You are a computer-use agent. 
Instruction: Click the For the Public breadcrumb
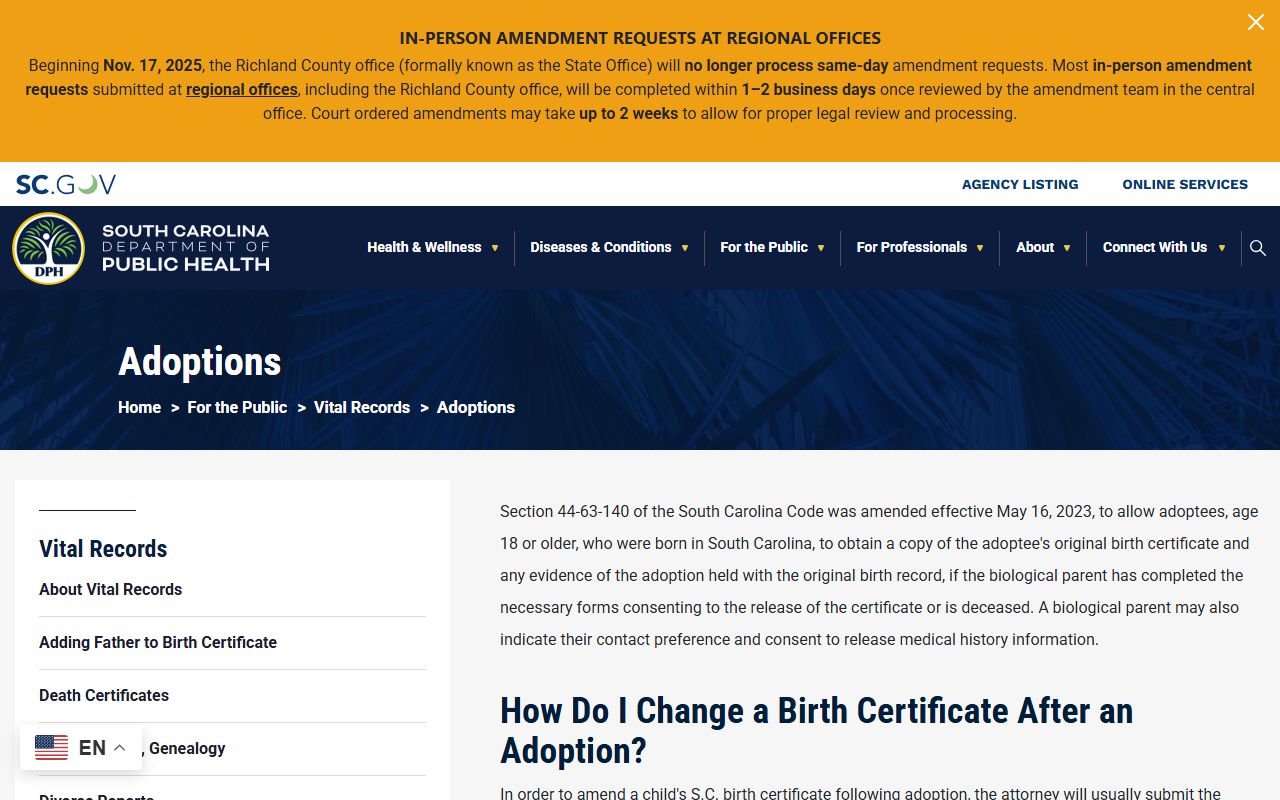coord(237,407)
